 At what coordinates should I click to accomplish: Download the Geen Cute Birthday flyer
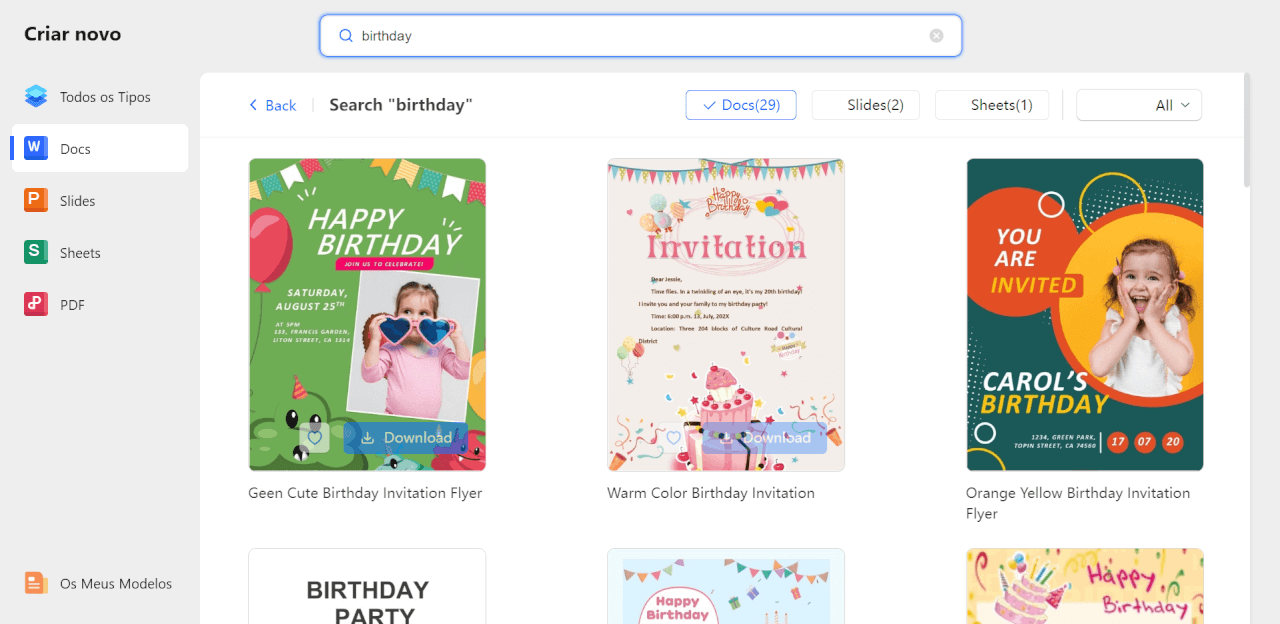[x=406, y=438]
